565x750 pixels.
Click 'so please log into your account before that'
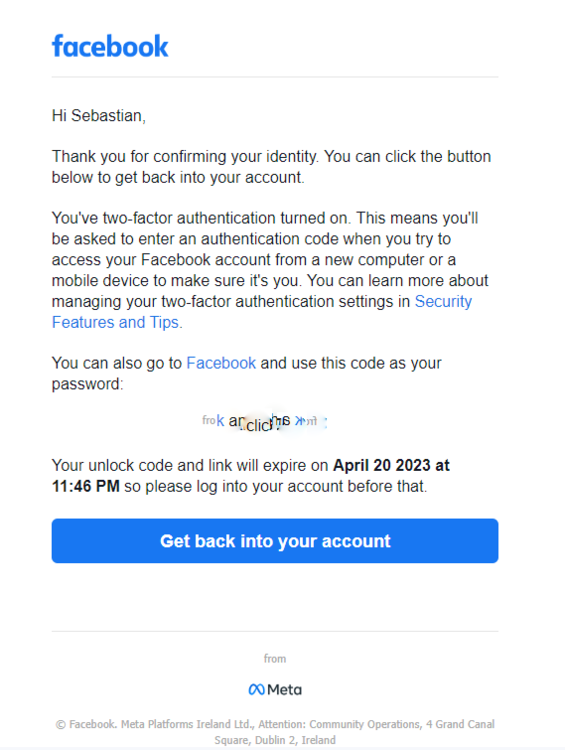click(x=276, y=486)
